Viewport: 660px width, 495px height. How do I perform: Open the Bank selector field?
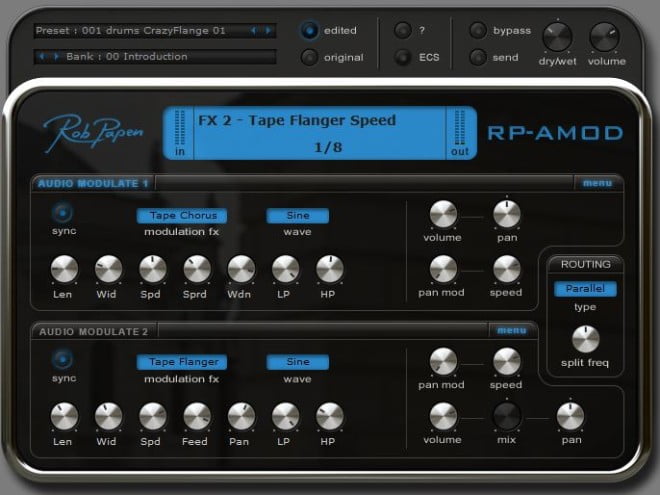click(x=155, y=56)
